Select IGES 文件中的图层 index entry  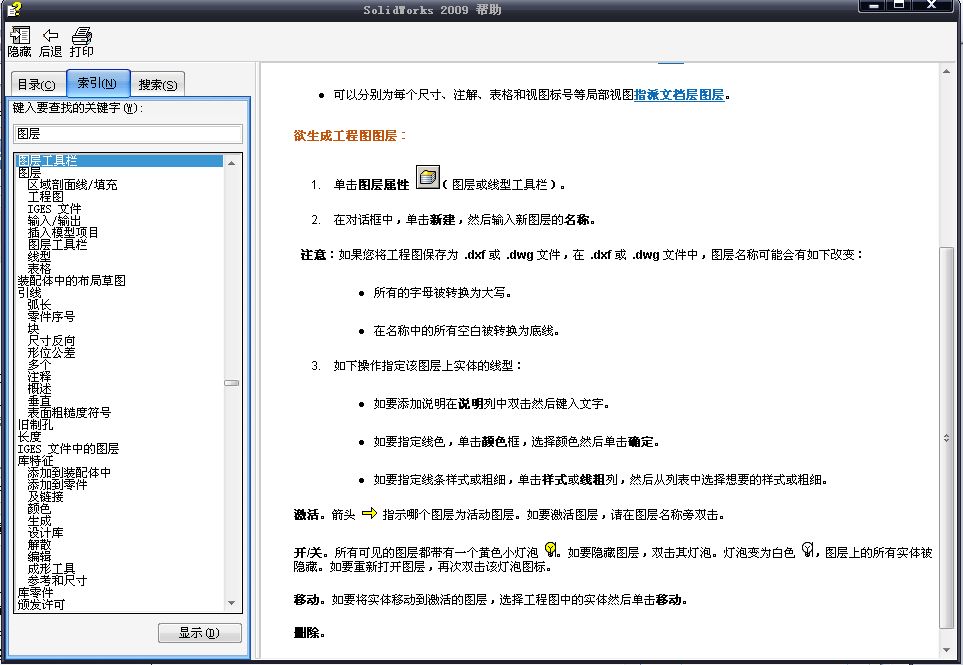click(68, 448)
